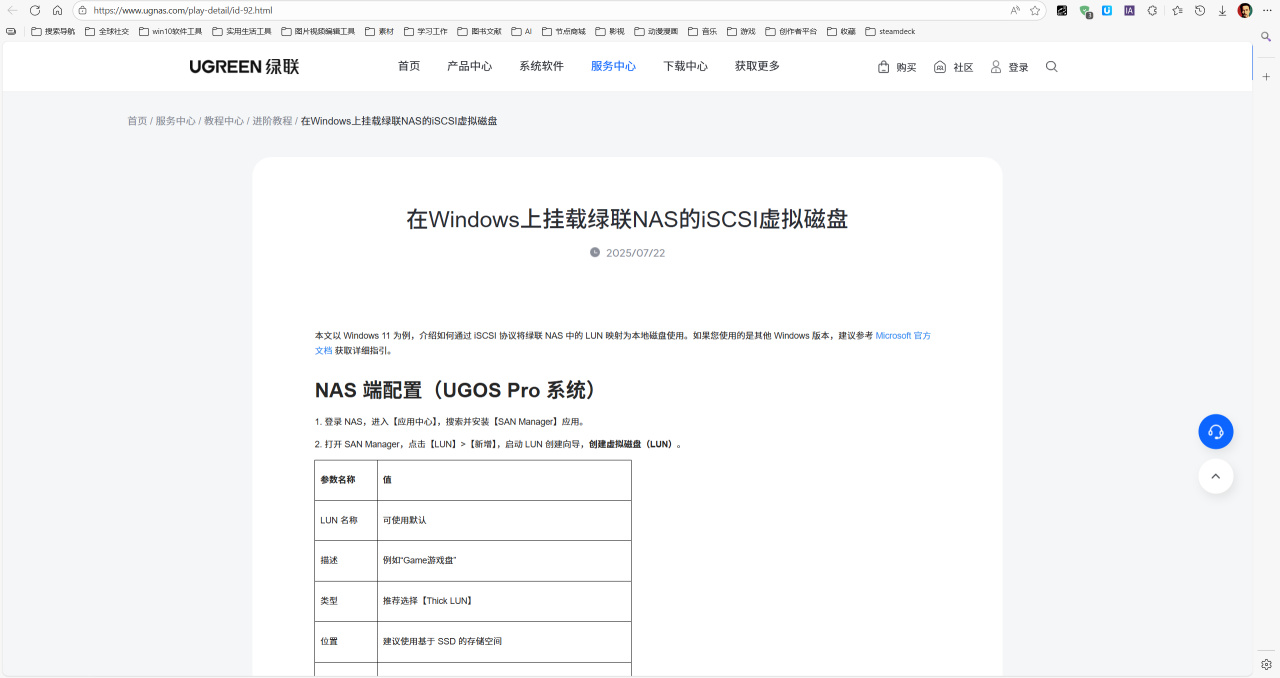
Task: Open the 搜索导航 bookmark folder
Action: coord(53,31)
